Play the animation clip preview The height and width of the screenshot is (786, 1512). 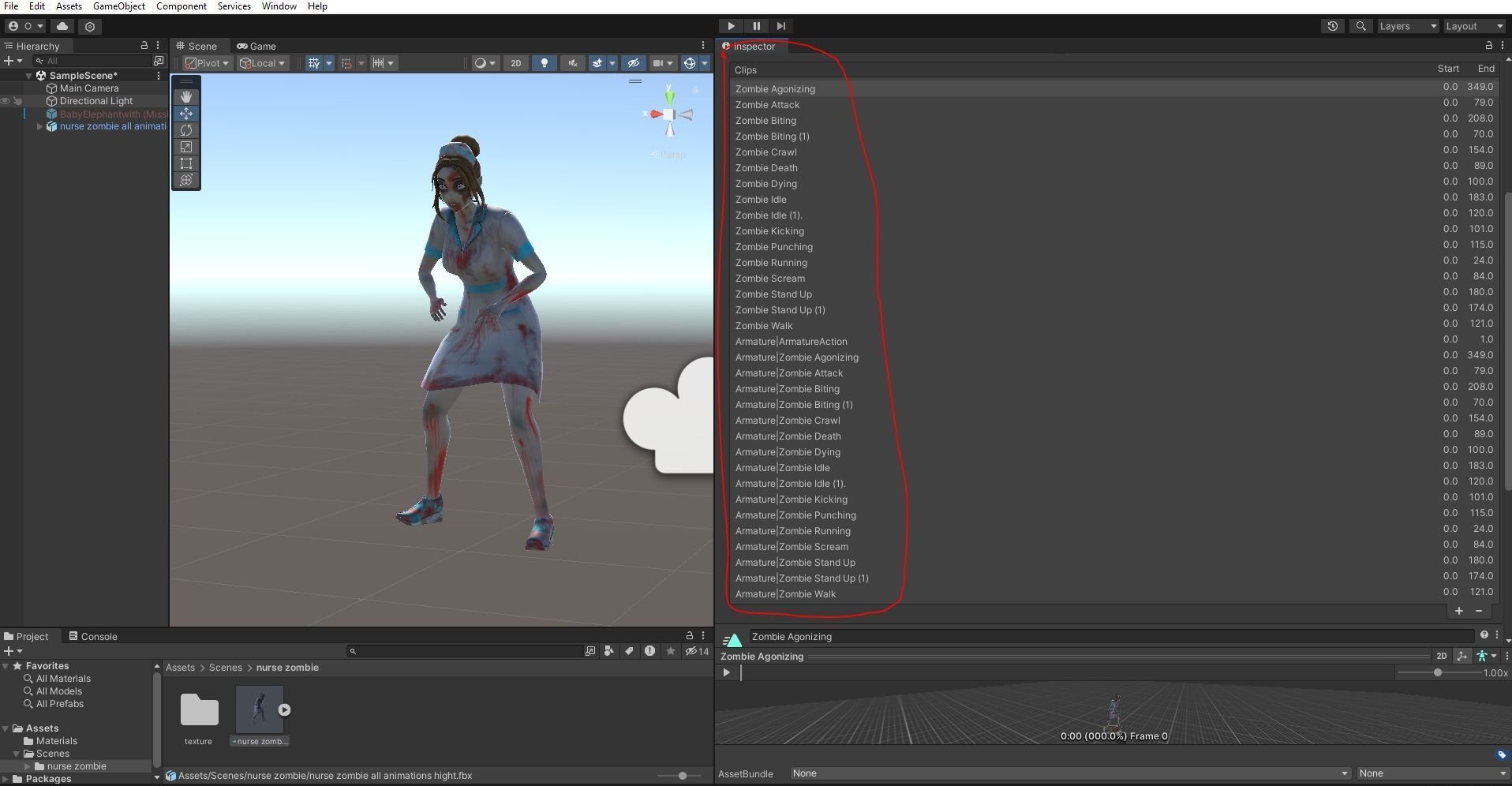tap(727, 672)
